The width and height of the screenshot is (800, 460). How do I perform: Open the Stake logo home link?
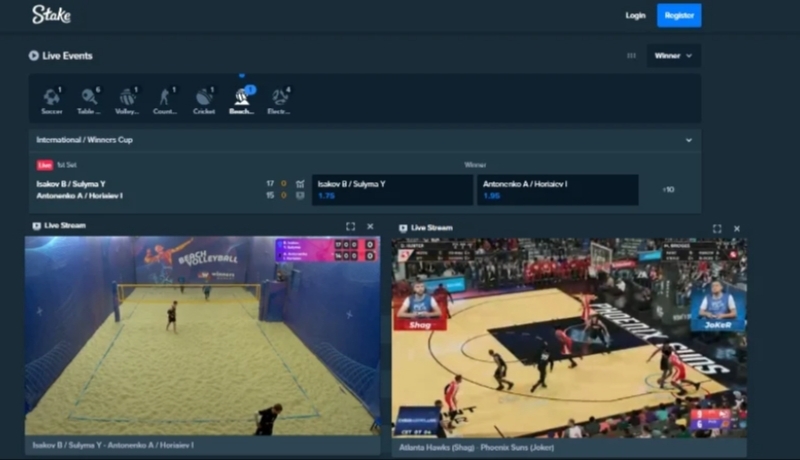coord(51,15)
